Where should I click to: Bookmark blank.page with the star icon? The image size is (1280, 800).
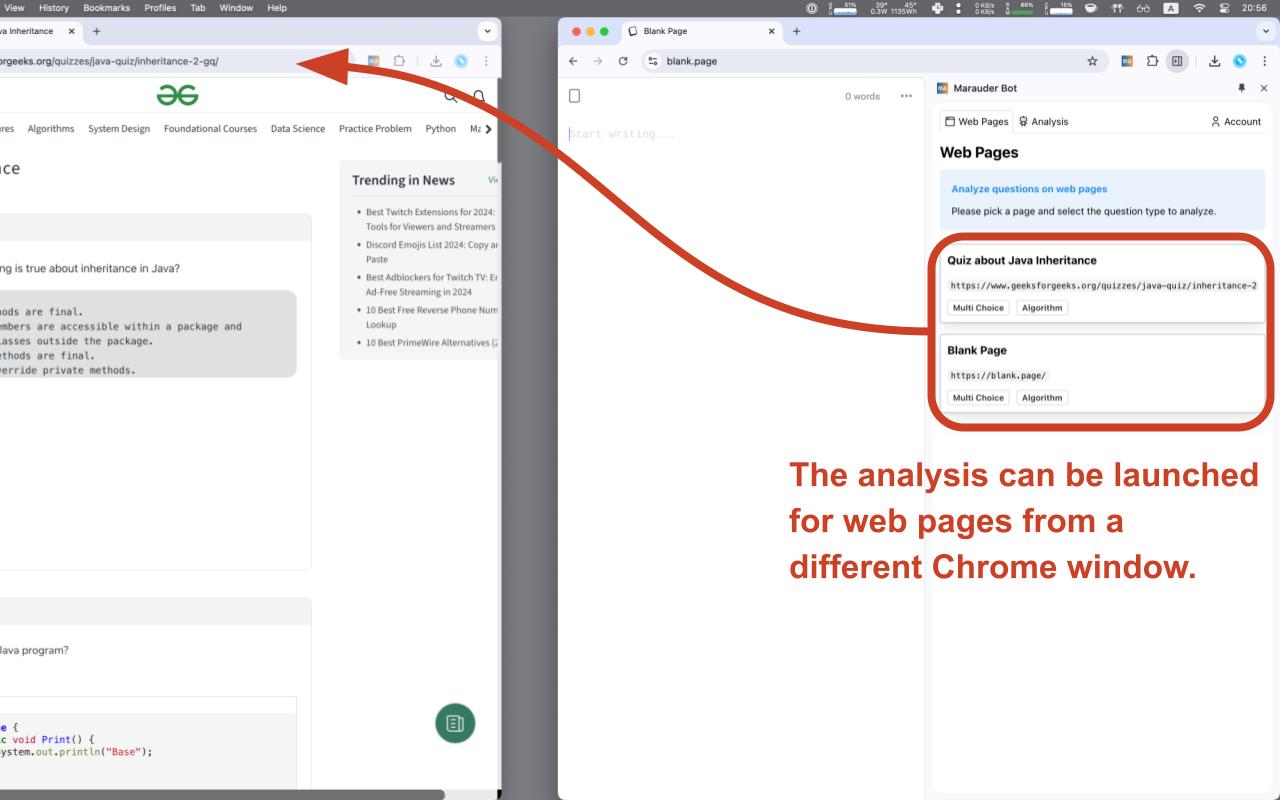[1093, 61]
